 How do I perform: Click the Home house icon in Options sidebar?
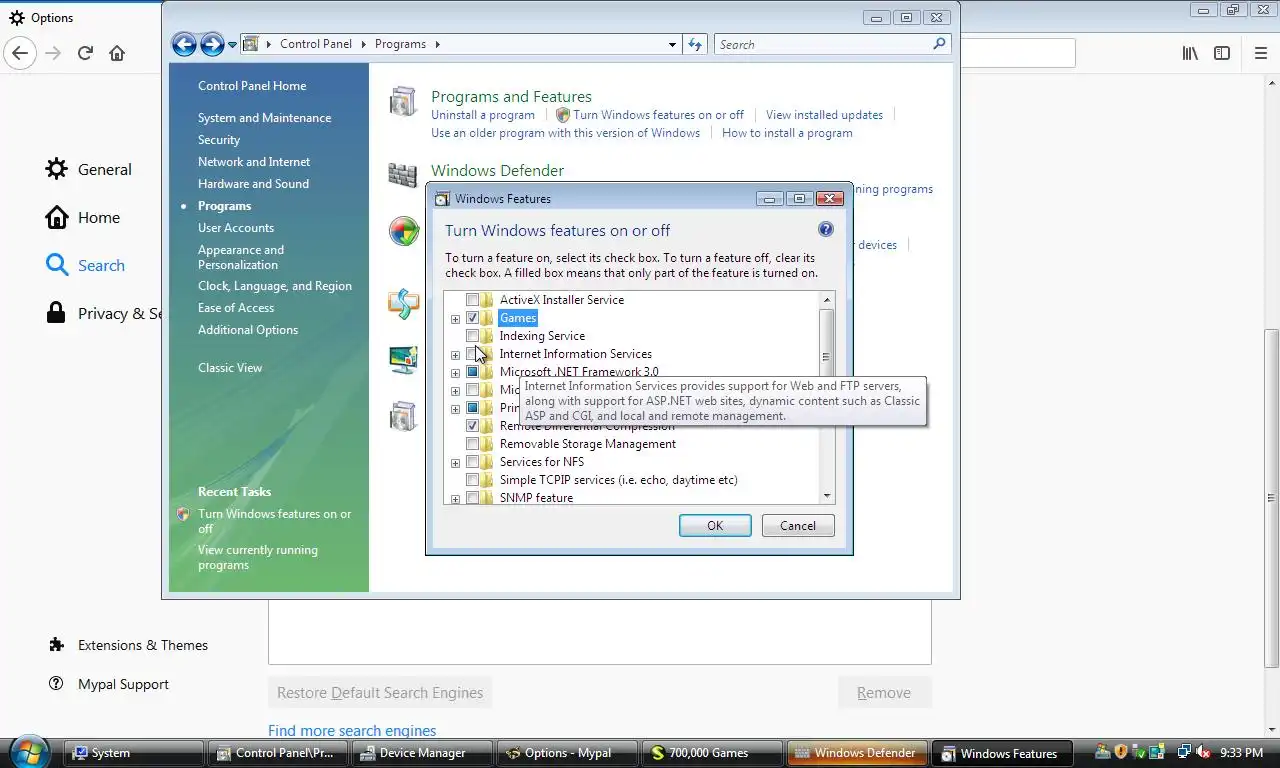pyautogui.click(x=57, y=217)
